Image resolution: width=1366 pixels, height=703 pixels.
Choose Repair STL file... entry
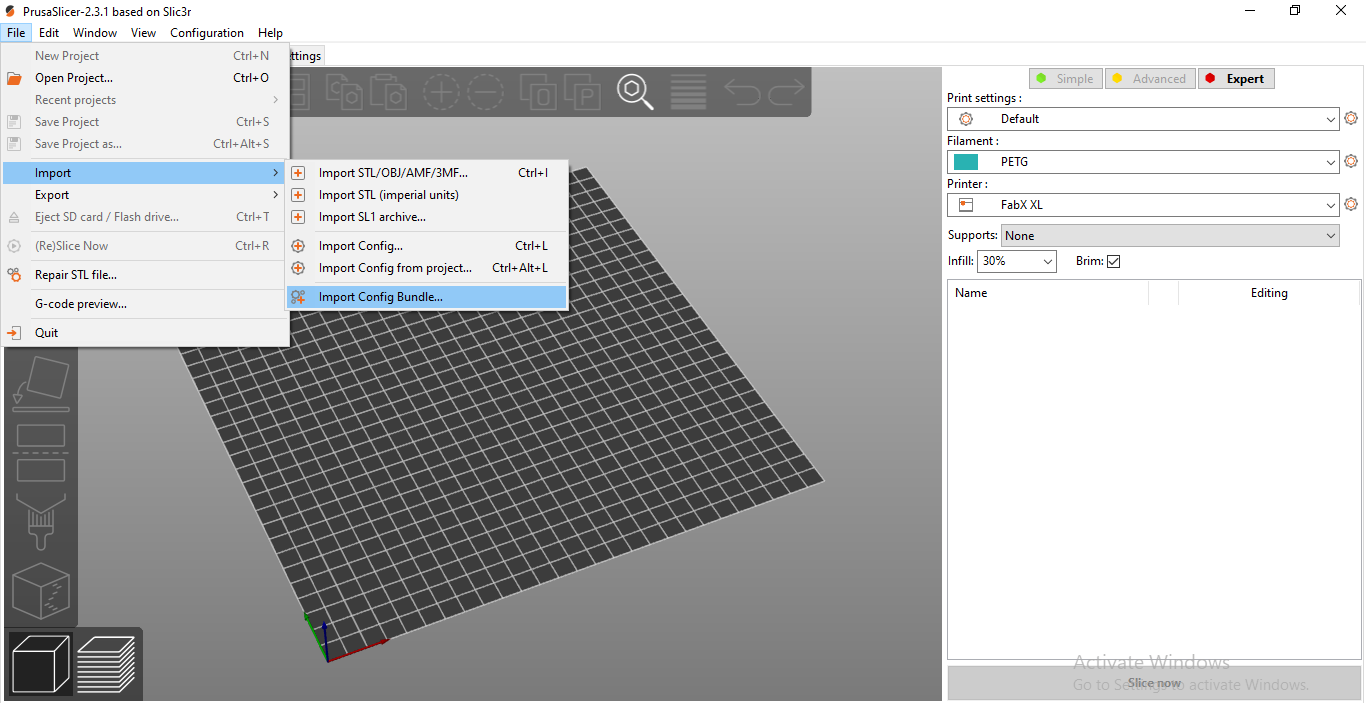[x=146, y=275]
